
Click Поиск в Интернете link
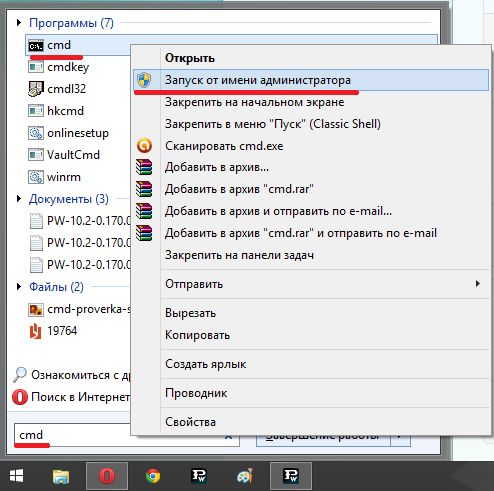pos(80,397)
